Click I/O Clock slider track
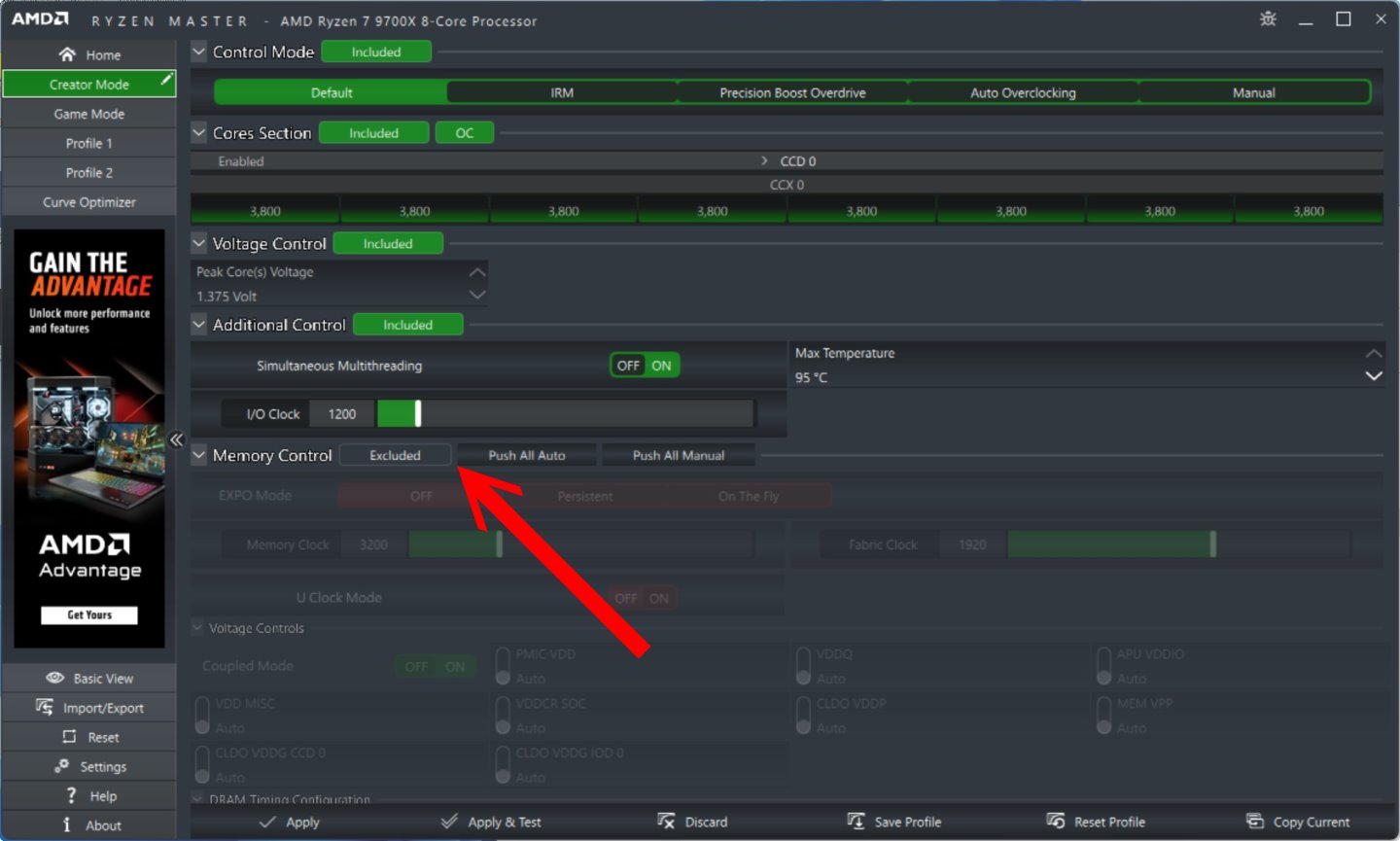This screenshot has height=841, width=1400. 565,413
